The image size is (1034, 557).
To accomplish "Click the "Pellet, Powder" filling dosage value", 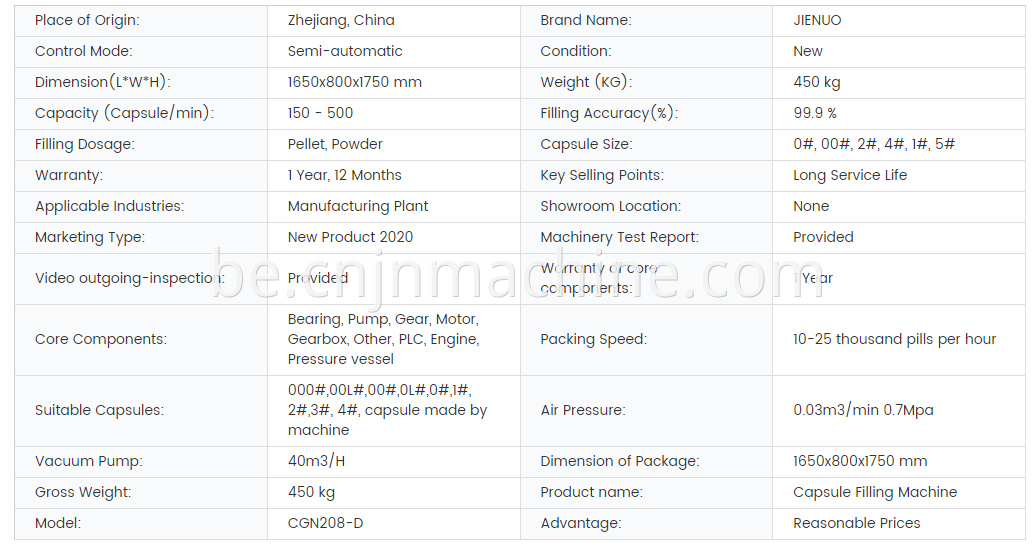I will point(335,144).
